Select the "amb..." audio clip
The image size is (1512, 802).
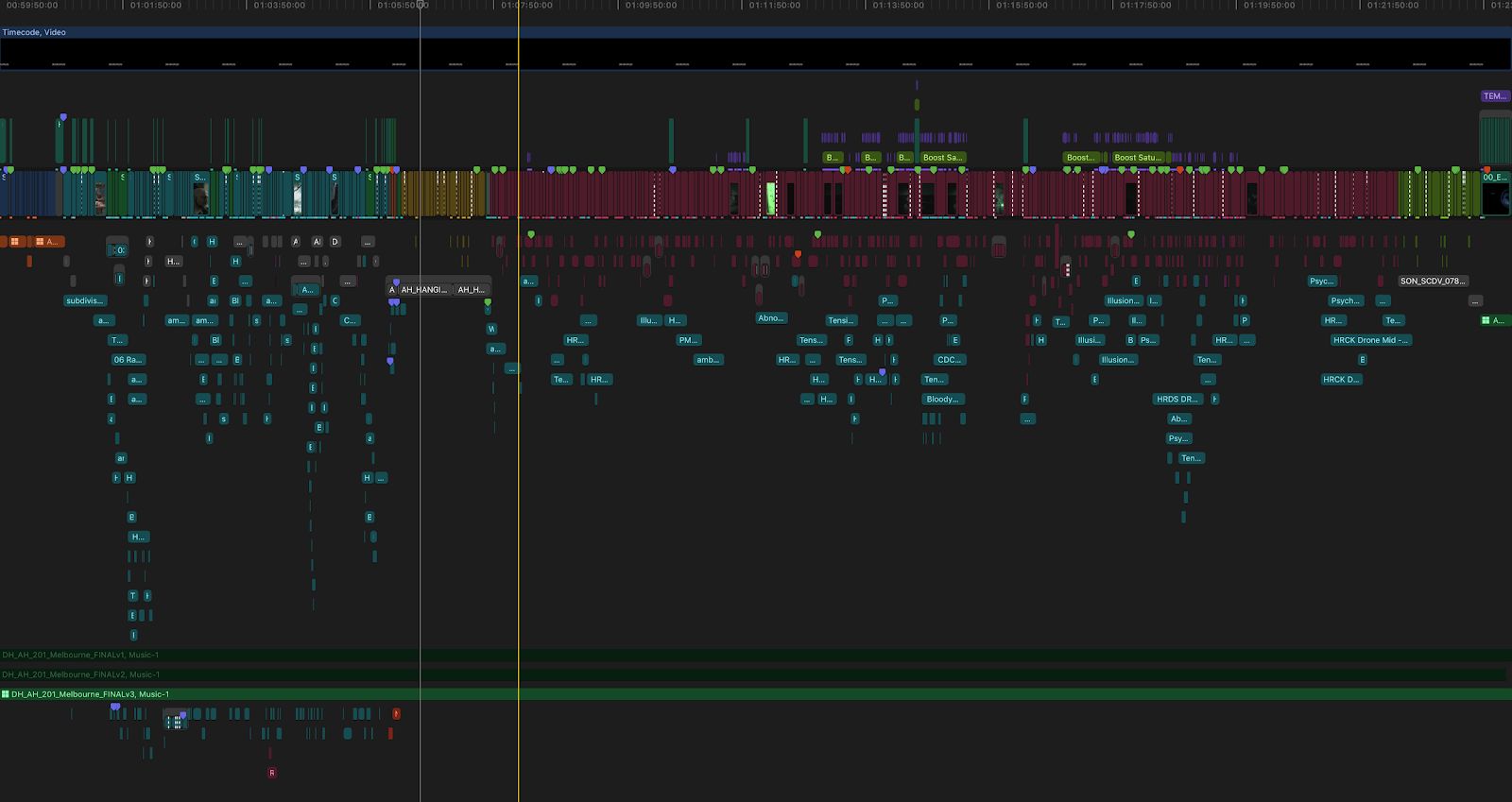tap(708, 360)
